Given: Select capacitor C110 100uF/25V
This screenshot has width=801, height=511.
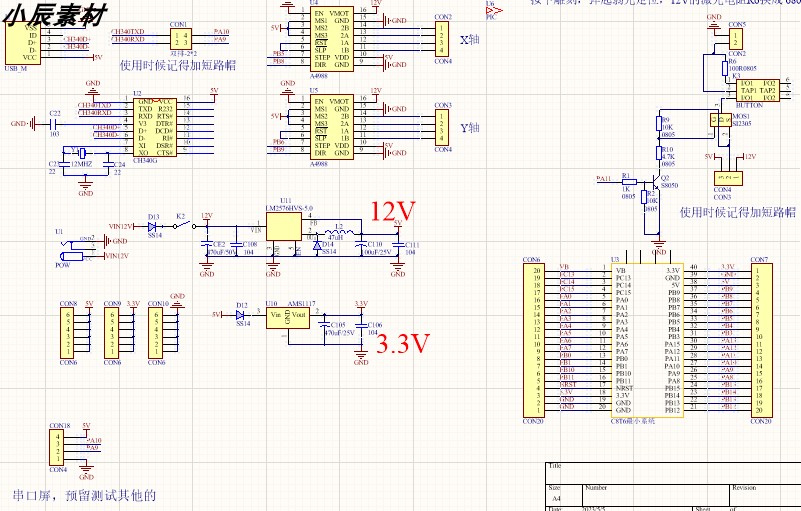Looking at the screenshot, I should pos(361,245).
